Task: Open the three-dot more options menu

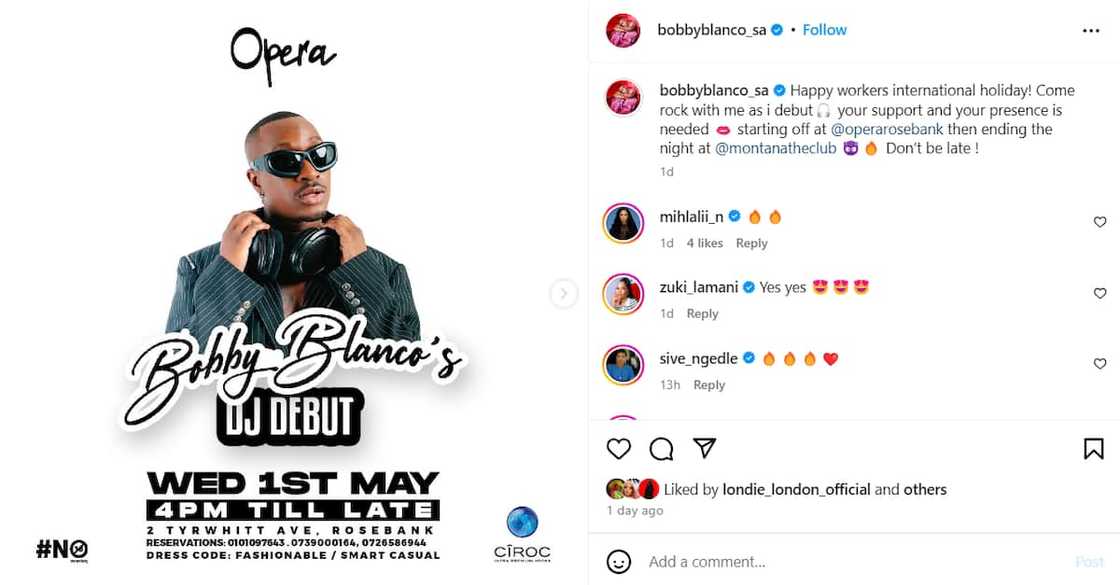Action: 1091,31
